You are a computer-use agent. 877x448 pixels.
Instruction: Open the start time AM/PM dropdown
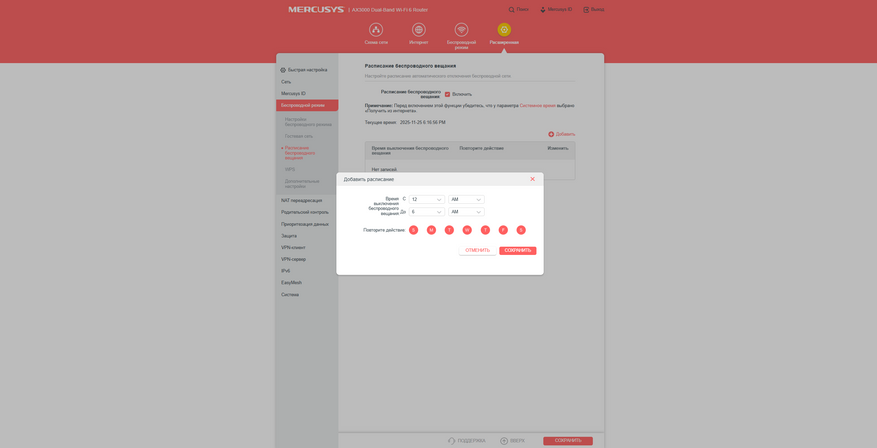pyautogui.click(x=466, y=199)
